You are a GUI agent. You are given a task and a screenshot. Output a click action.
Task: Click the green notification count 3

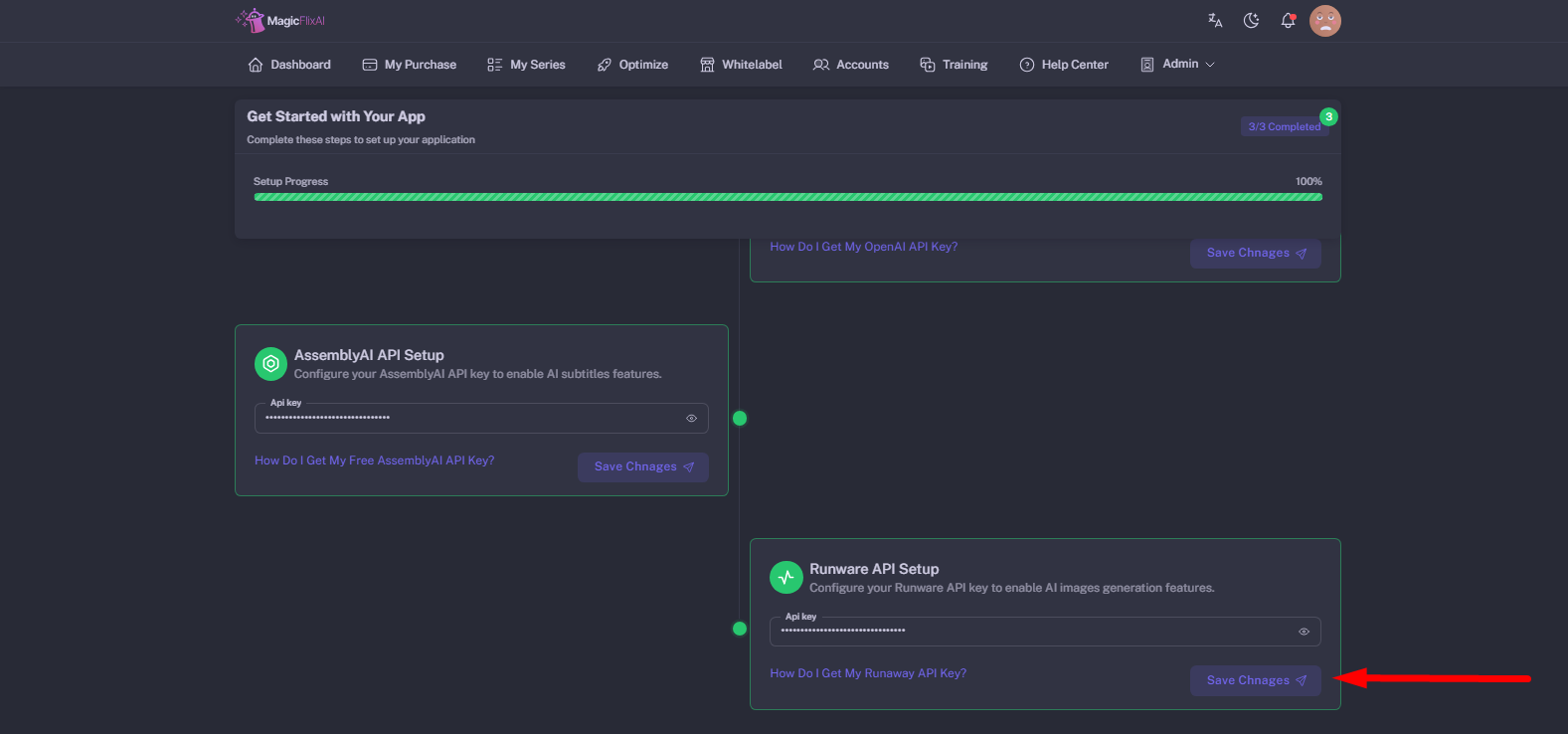point(1328,116)
